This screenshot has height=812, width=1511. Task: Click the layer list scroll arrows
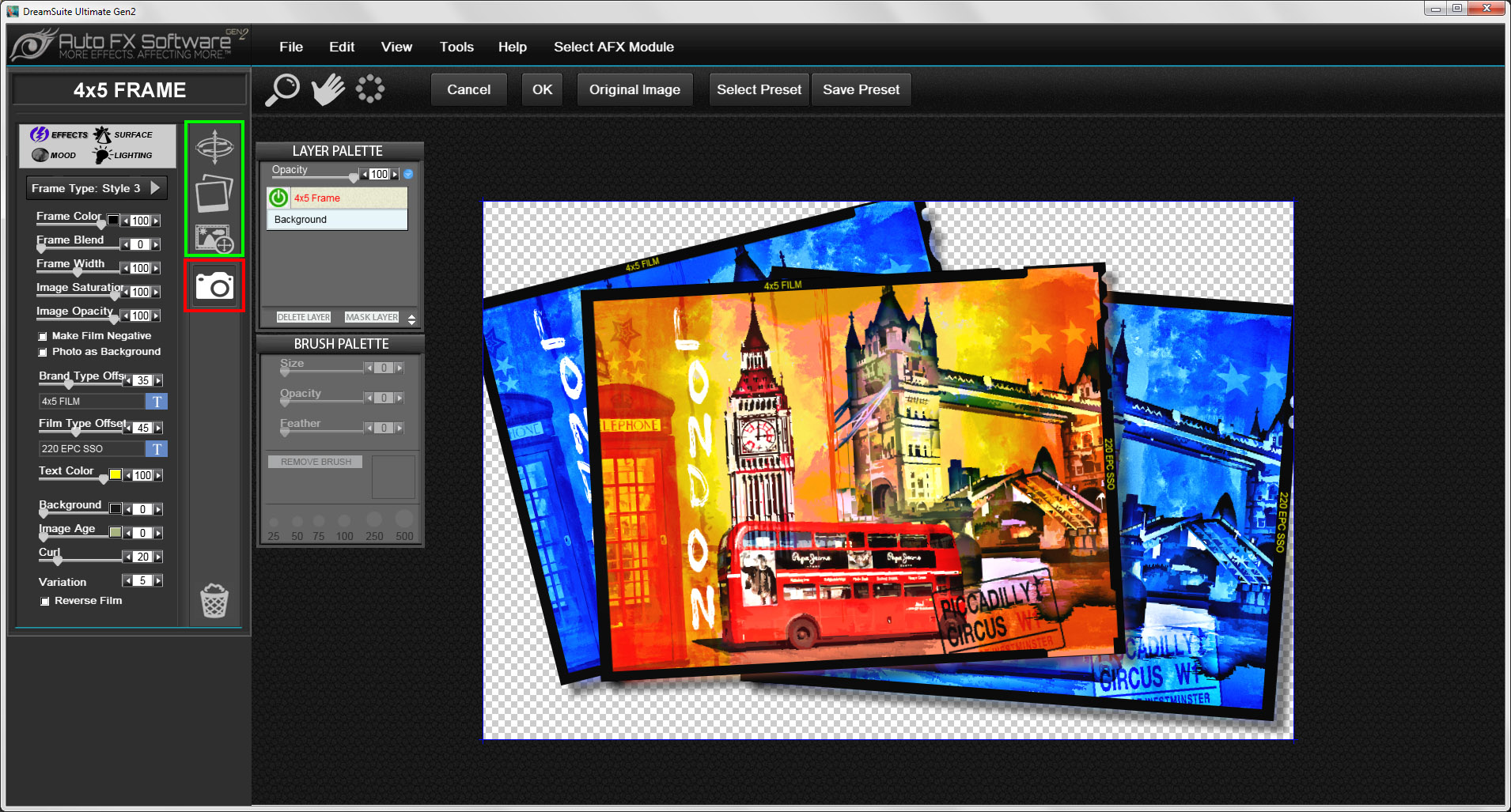point(411,319)
